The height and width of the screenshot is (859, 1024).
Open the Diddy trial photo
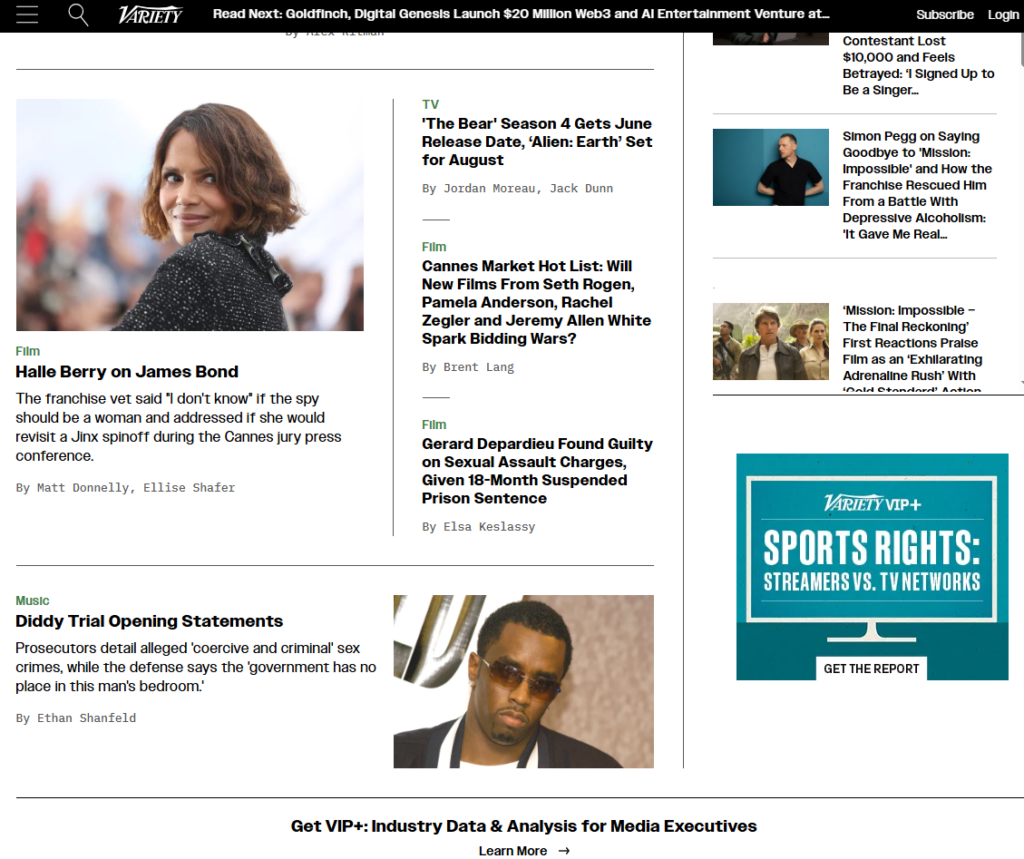click(x=524, y=681)
